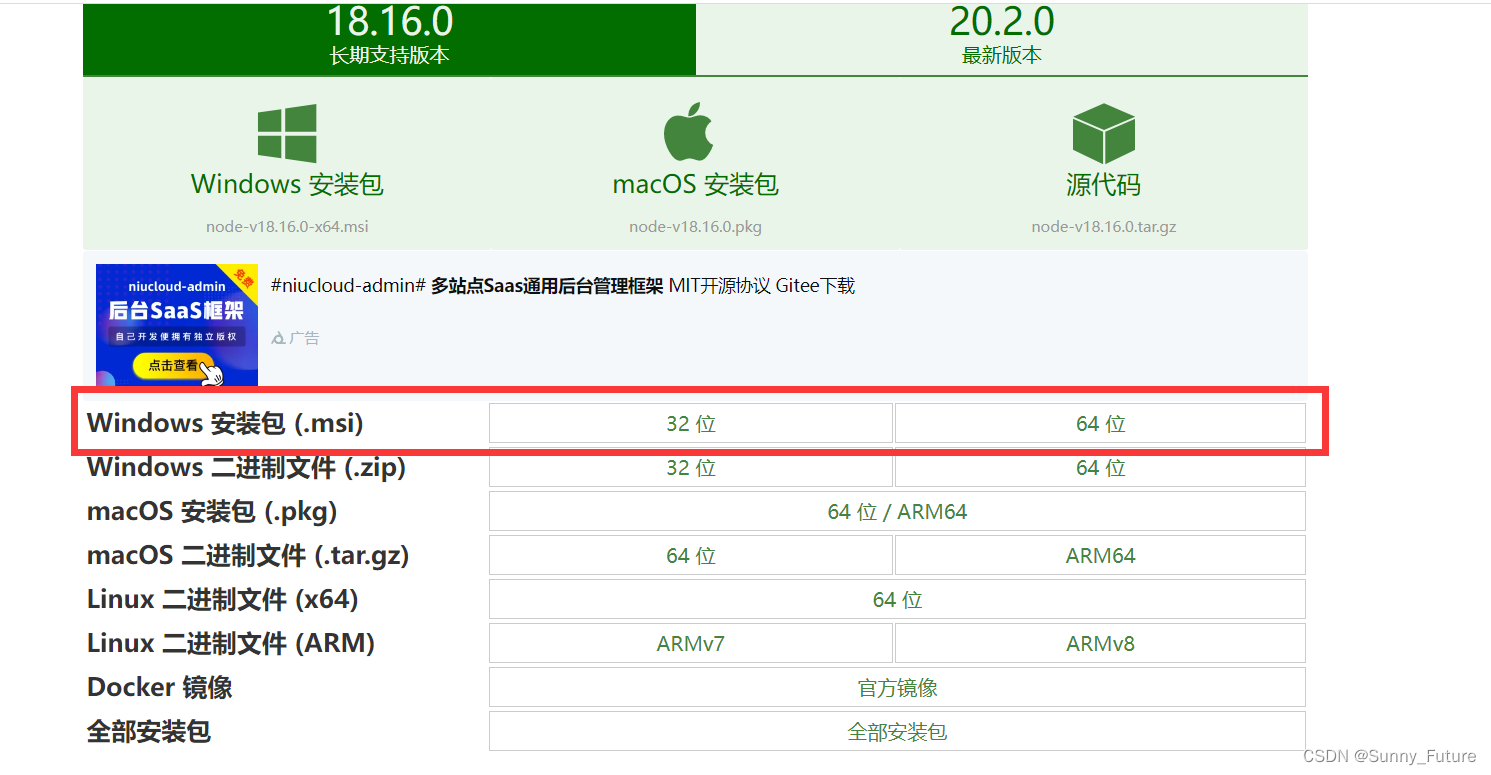Download macOS .tar.gz ARM64 binary
The width and height of the screenshot is (1491, 775).
click(x=1100, y=556)
